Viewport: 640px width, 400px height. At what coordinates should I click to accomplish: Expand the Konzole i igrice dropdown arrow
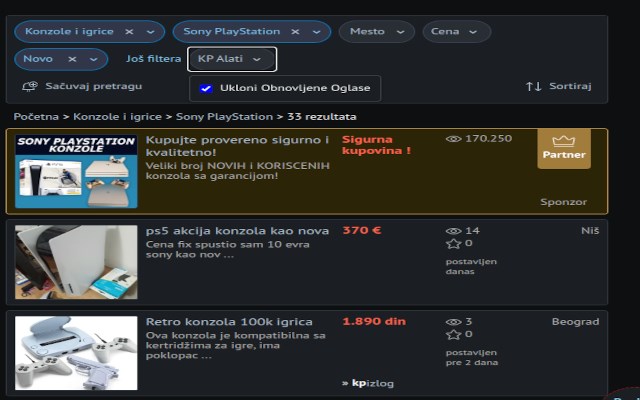151,32
